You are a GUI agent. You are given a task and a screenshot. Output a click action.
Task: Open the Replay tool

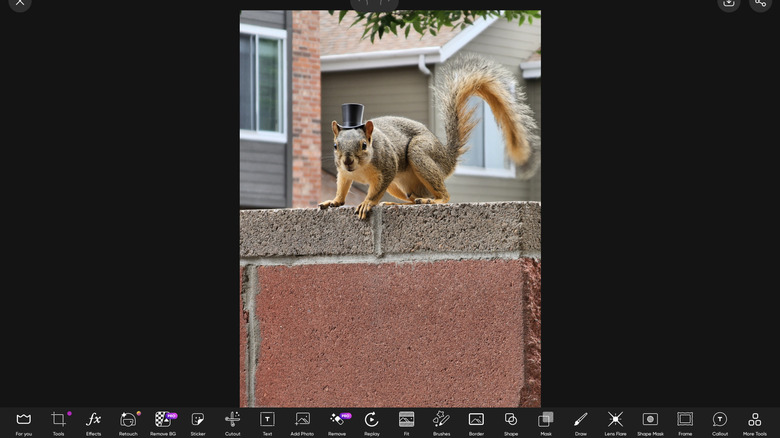(x=372, y=423)
